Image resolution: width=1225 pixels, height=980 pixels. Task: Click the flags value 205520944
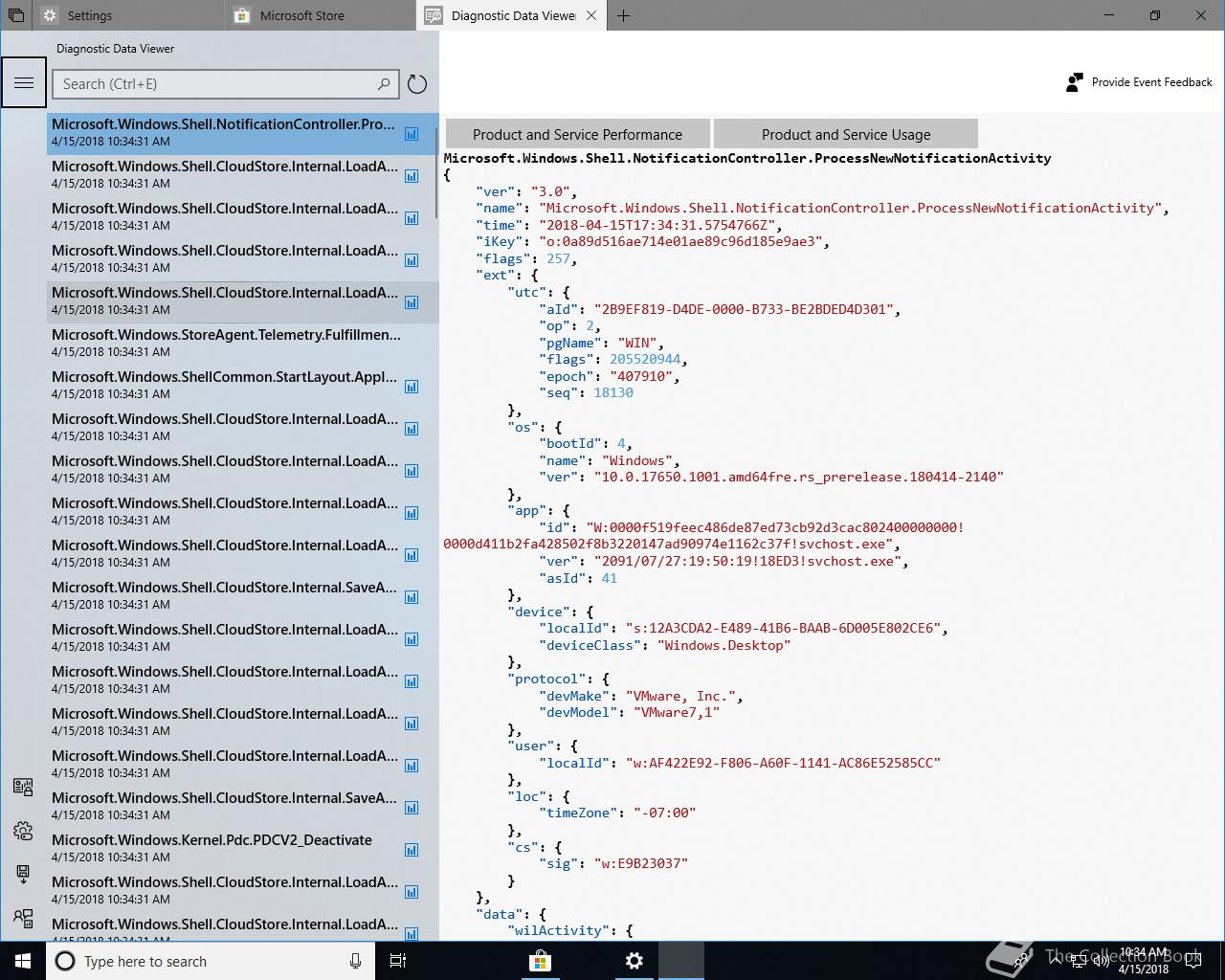[x=645, y=360]
